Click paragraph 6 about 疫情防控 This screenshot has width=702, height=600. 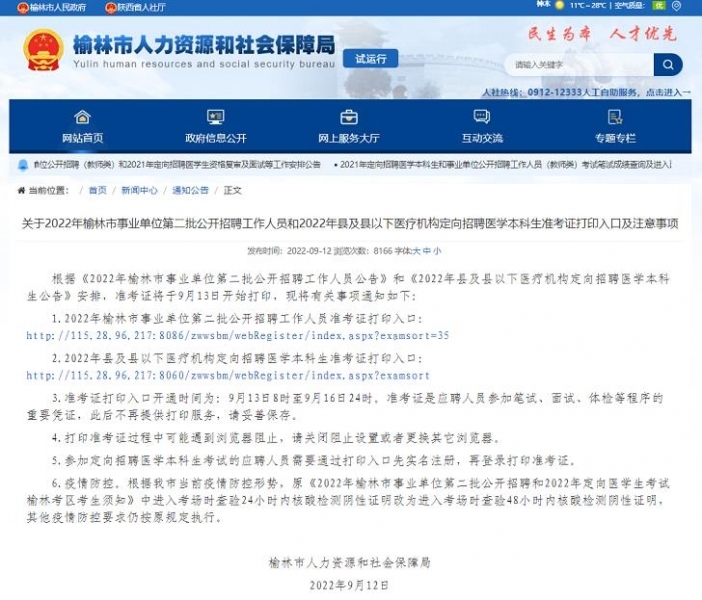pos(348,500)
